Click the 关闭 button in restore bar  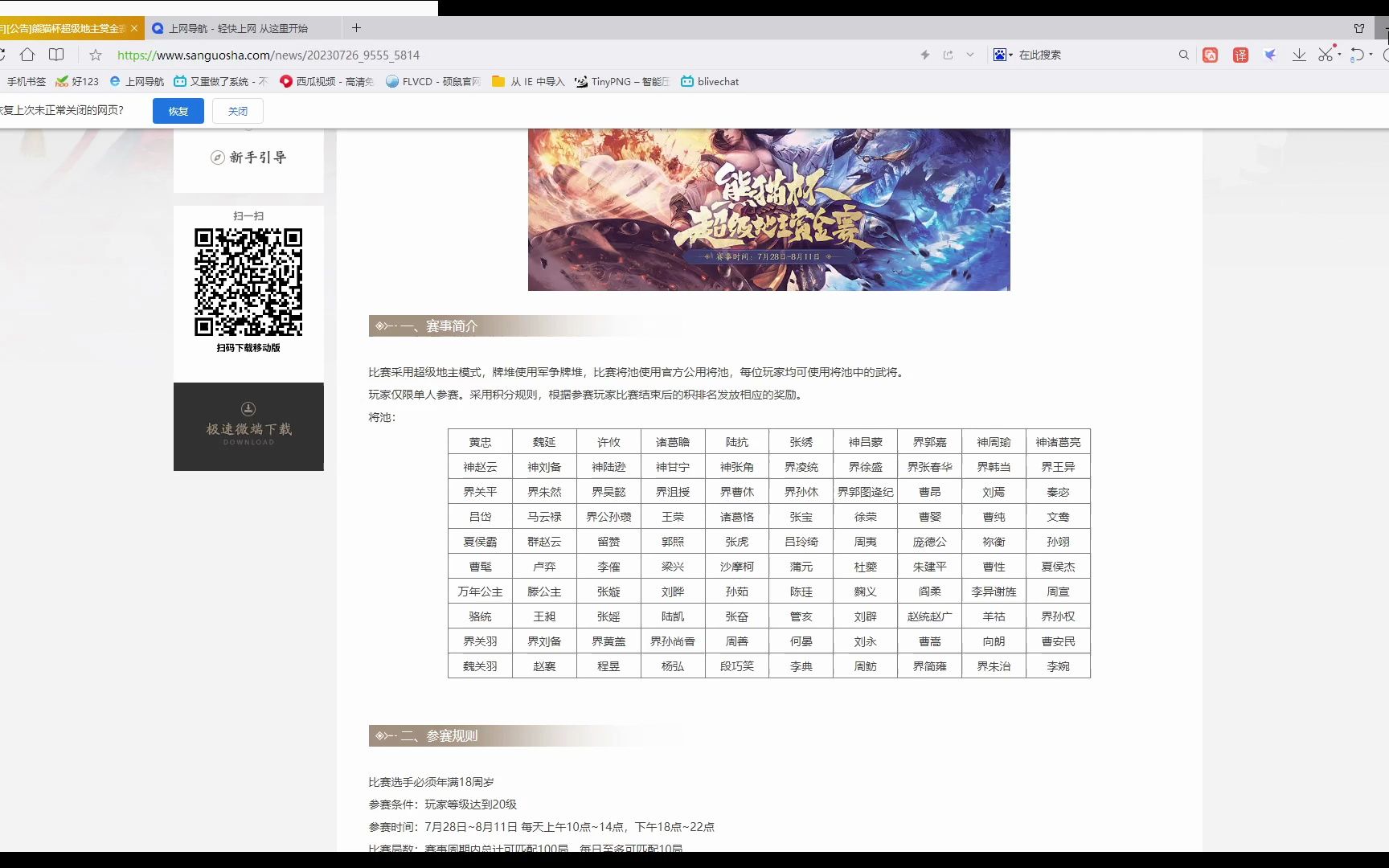pos(238,111)
